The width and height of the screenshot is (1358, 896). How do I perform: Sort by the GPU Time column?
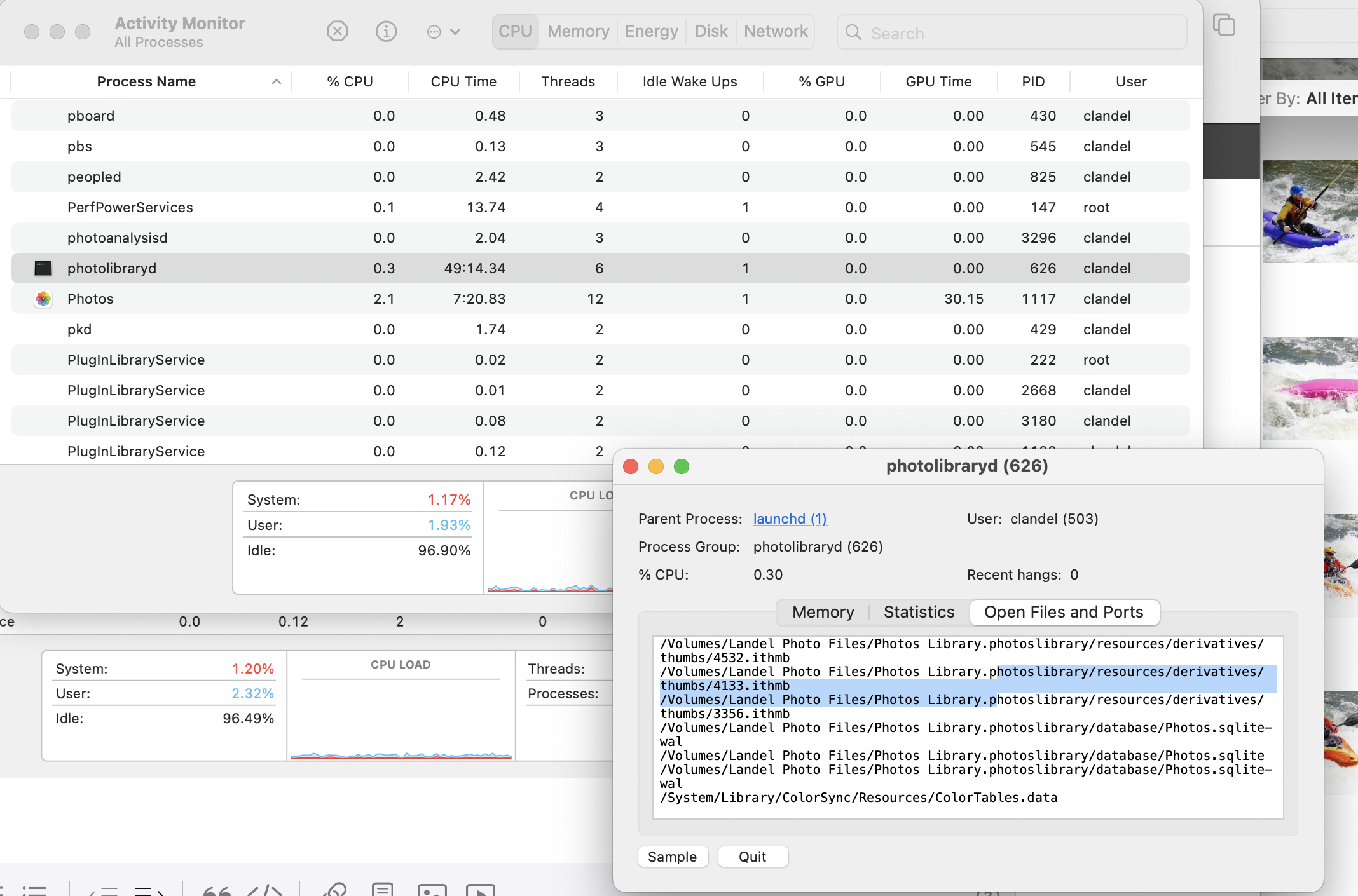point(938,81)
